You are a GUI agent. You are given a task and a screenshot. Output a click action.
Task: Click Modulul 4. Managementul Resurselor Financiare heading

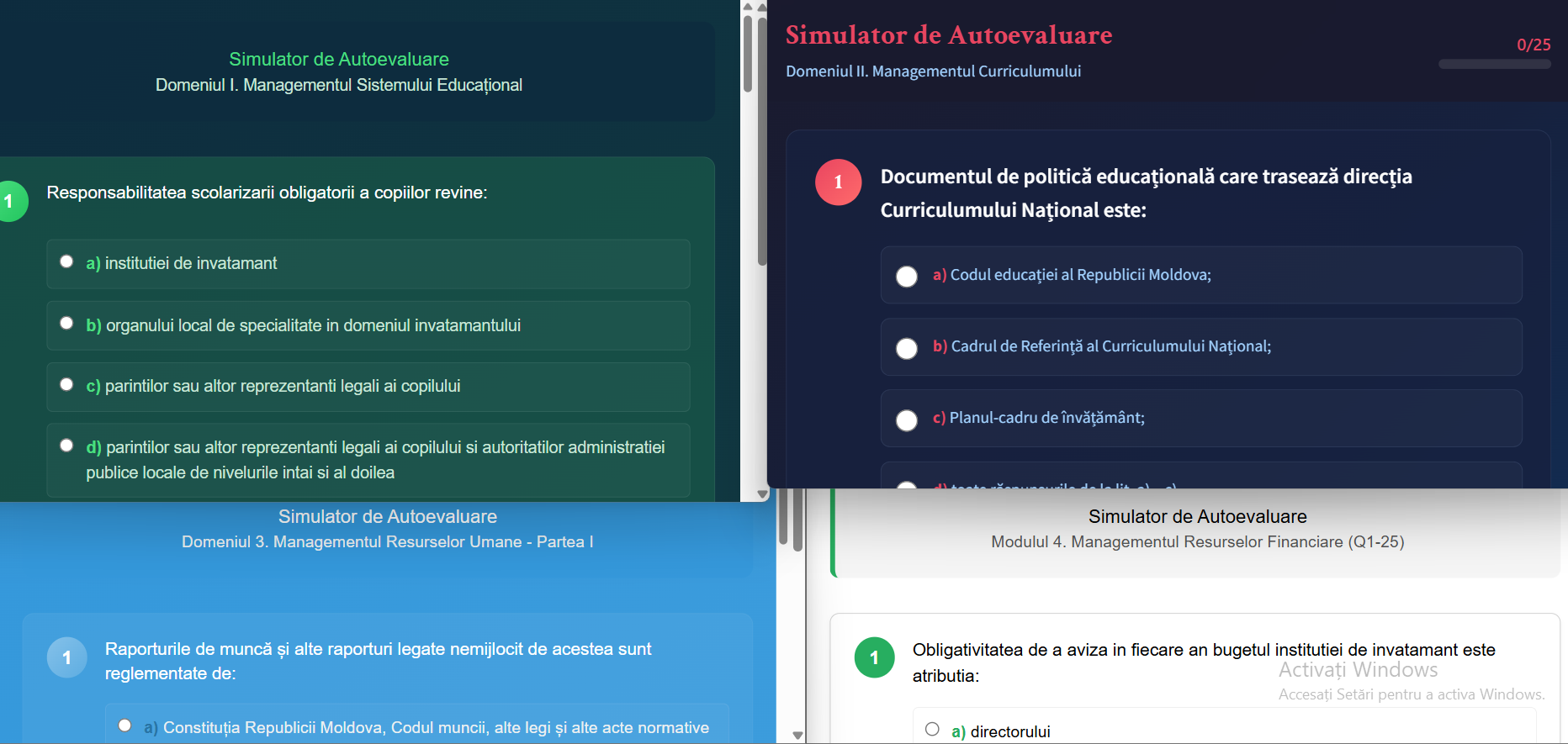pos(1197,542)
